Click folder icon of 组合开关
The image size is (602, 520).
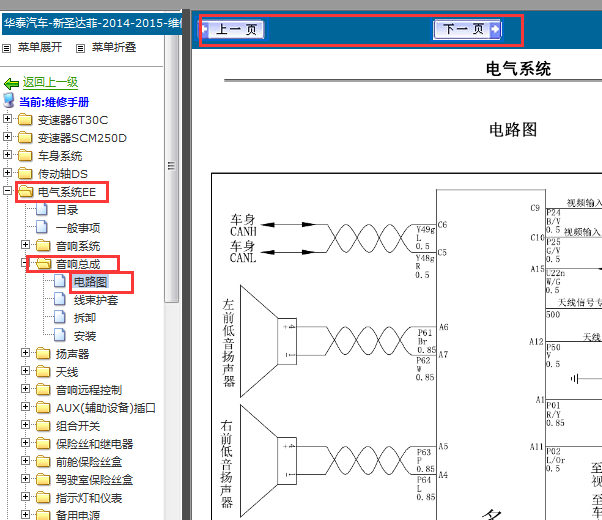click(43, 425)
